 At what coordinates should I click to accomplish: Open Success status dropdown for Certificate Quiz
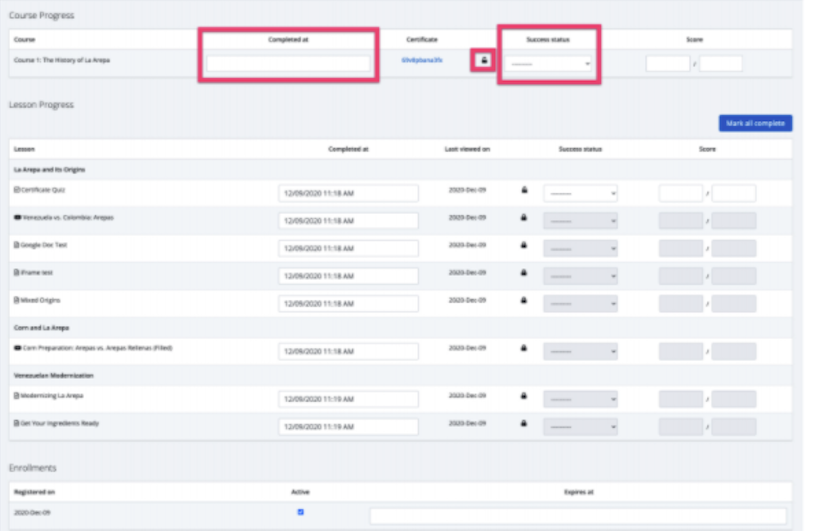580,193
